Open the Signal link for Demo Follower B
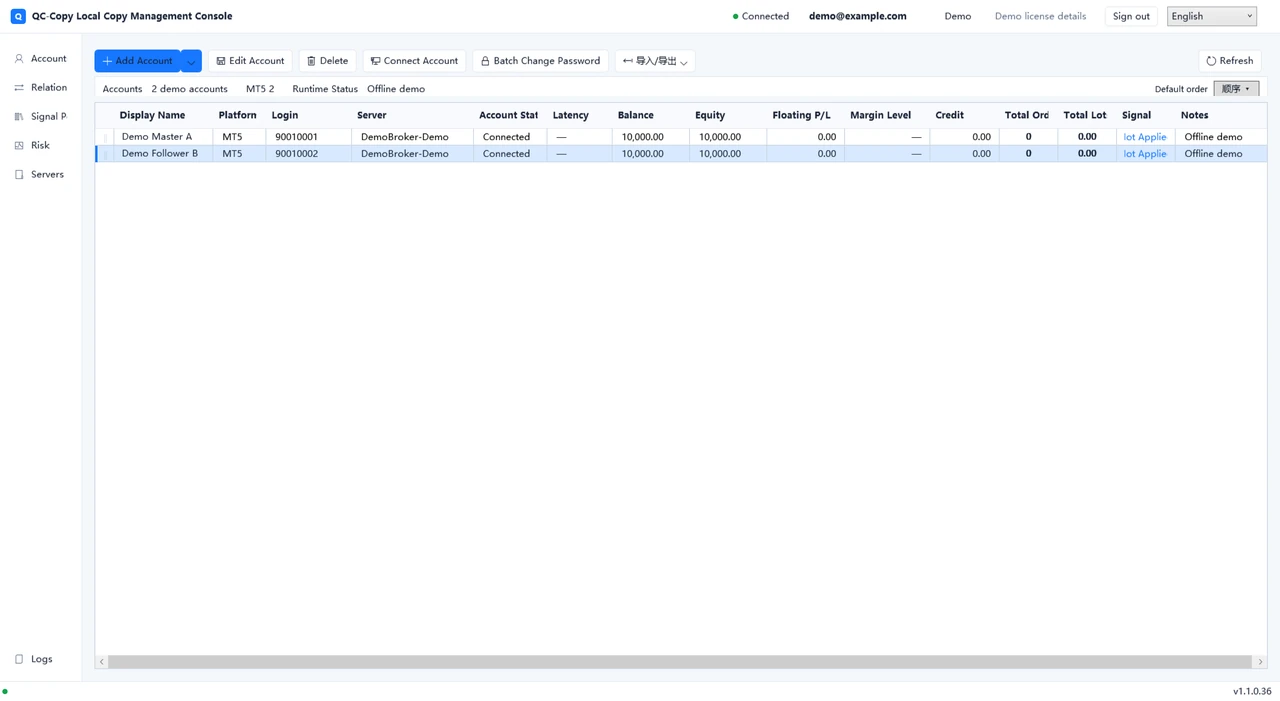Viewport: 1280px width, 701px height. (x=1145, y=154)
